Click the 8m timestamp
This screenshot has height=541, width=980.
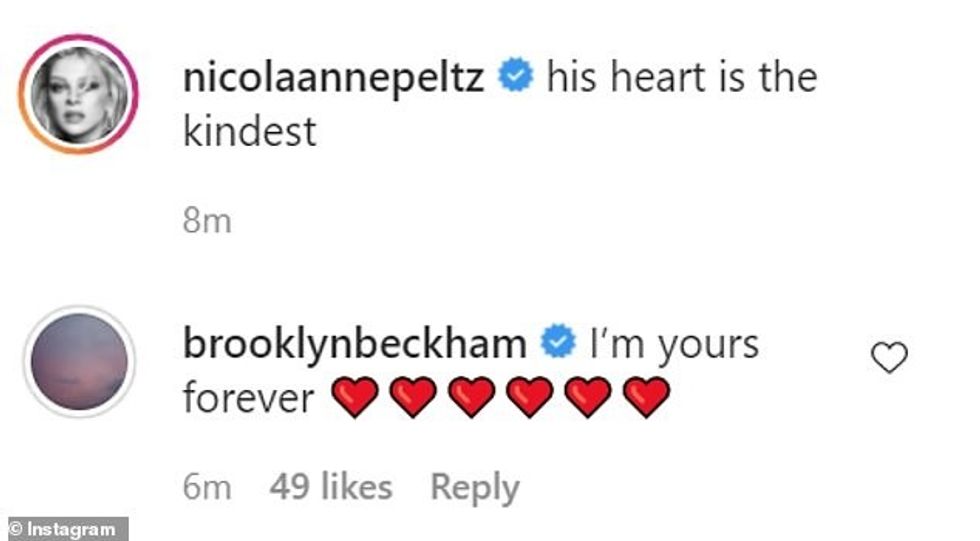pyautogui.click(x=206, y=221)
